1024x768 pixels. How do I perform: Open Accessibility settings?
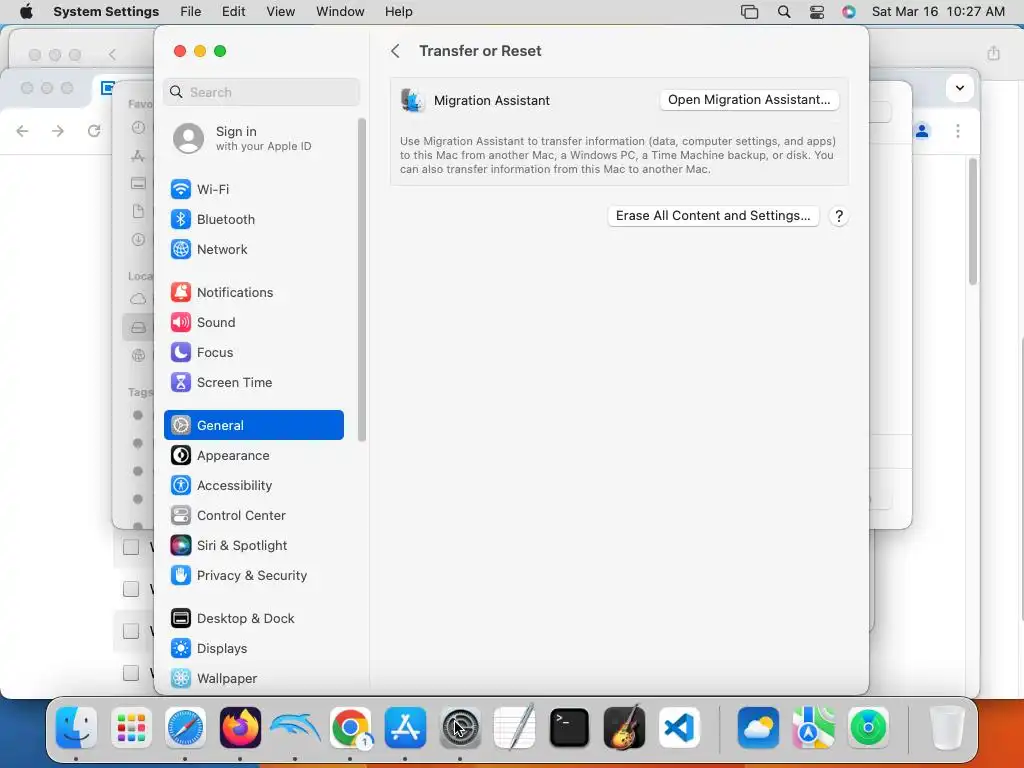click(253, 486)
